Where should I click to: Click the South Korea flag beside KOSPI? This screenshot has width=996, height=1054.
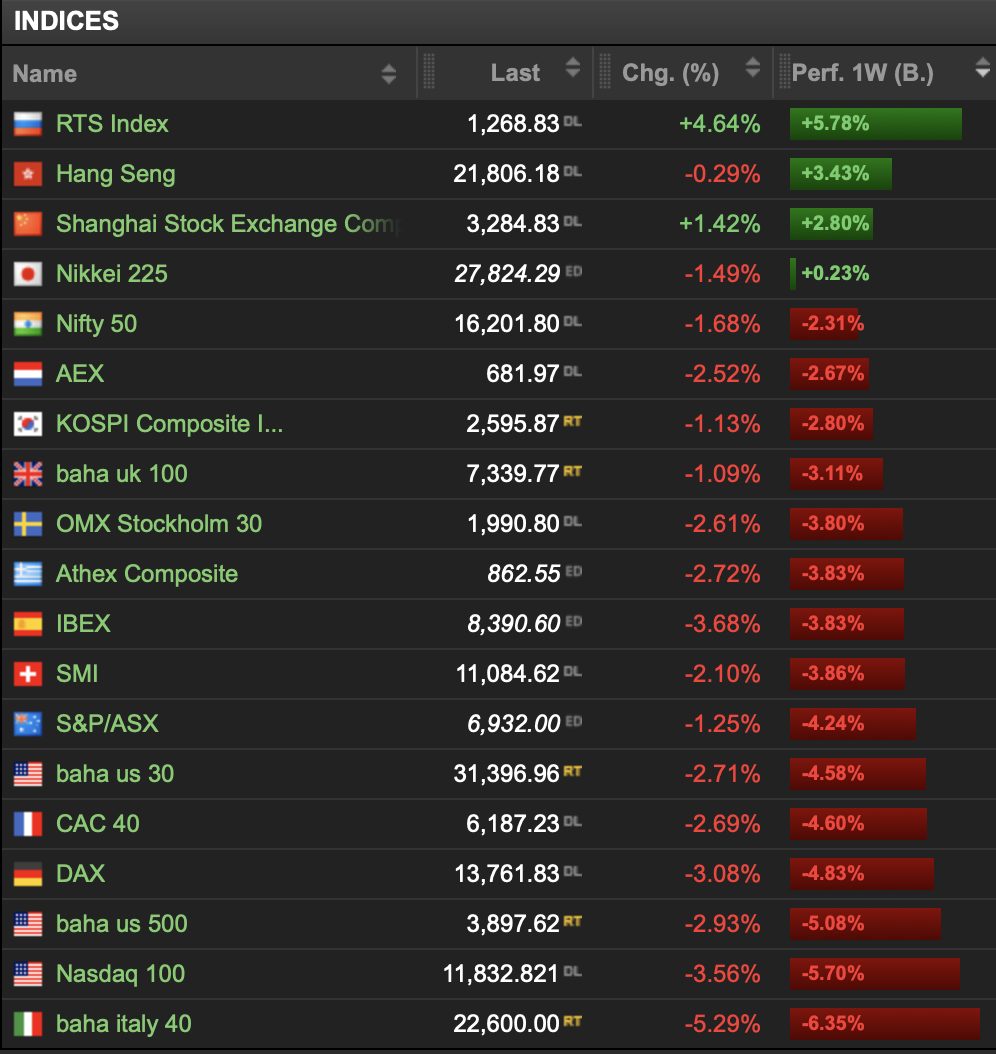coord(28,423)
